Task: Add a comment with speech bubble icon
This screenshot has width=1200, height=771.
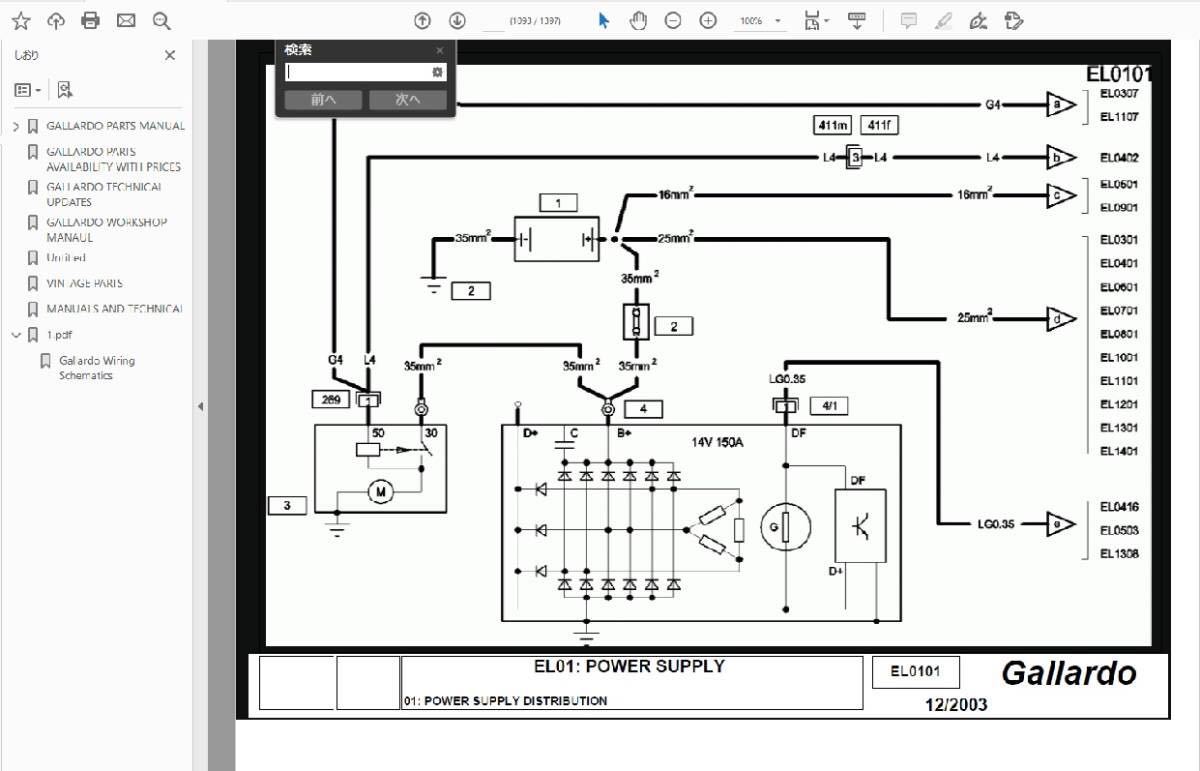Action: pos(908,20)
